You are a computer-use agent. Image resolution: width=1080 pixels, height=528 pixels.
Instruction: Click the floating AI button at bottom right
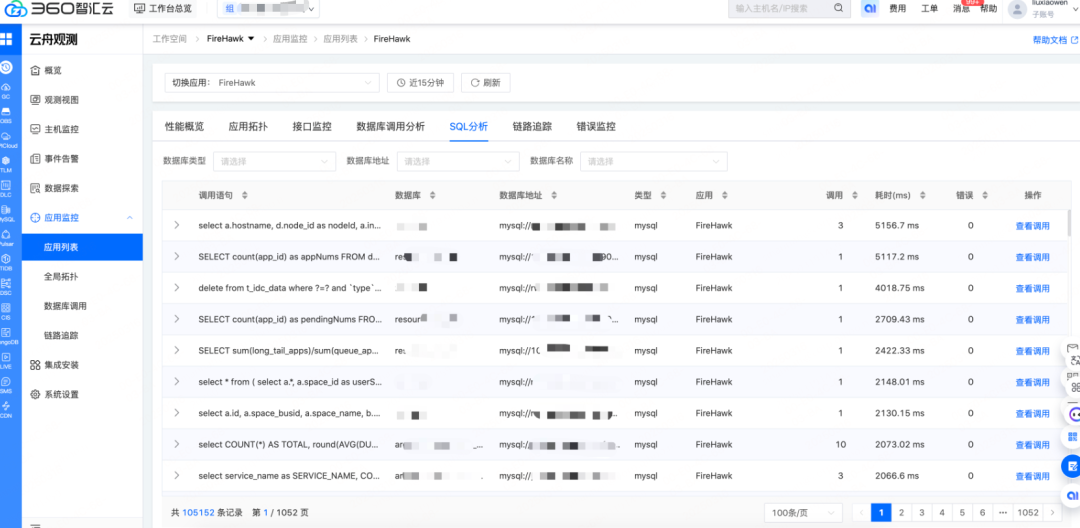pyautogui.click(x=1071, y=495)
